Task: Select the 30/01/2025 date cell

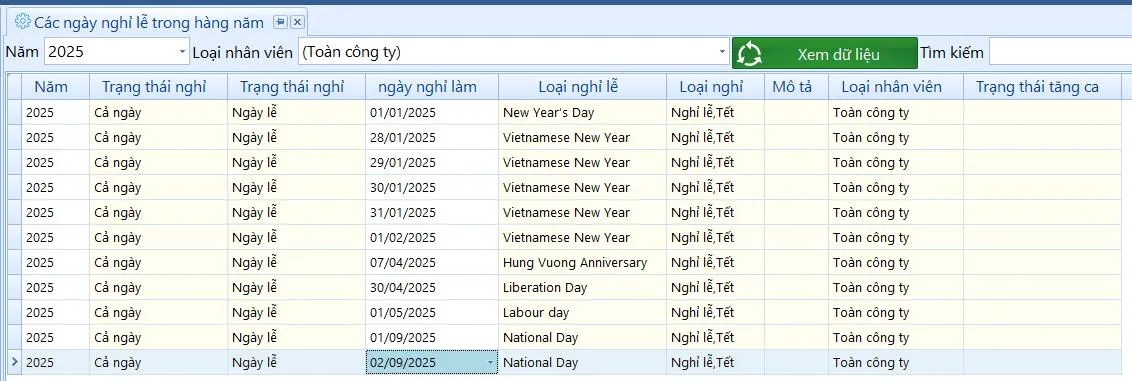Action: pos(432,188)
